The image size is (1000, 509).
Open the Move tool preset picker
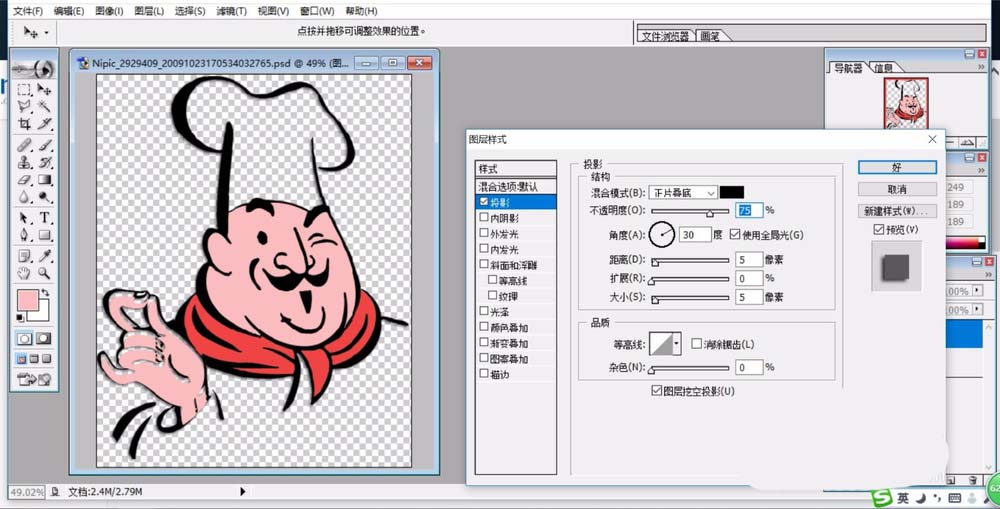click(47, 31)
